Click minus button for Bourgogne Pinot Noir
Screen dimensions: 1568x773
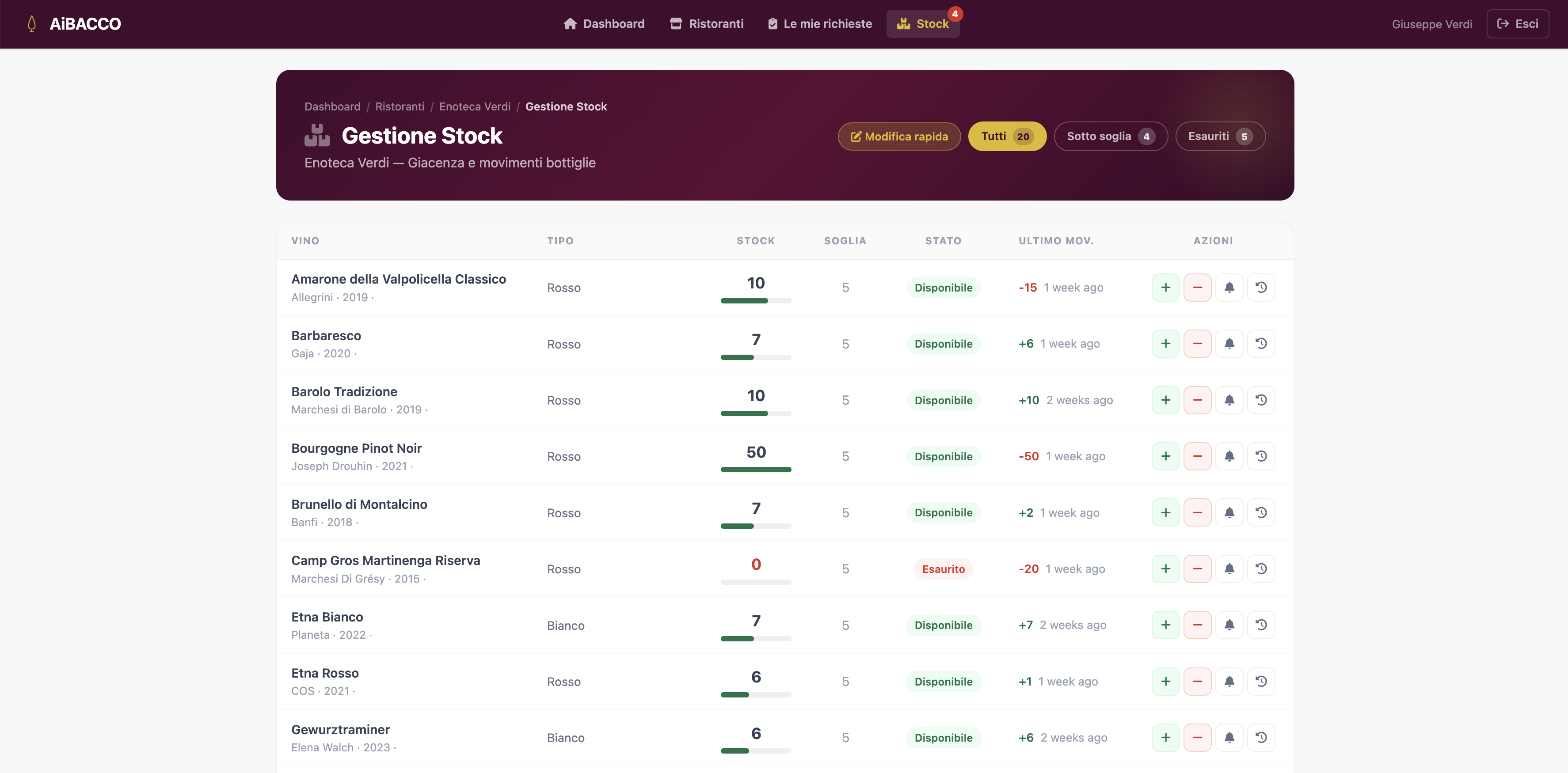1197,456
